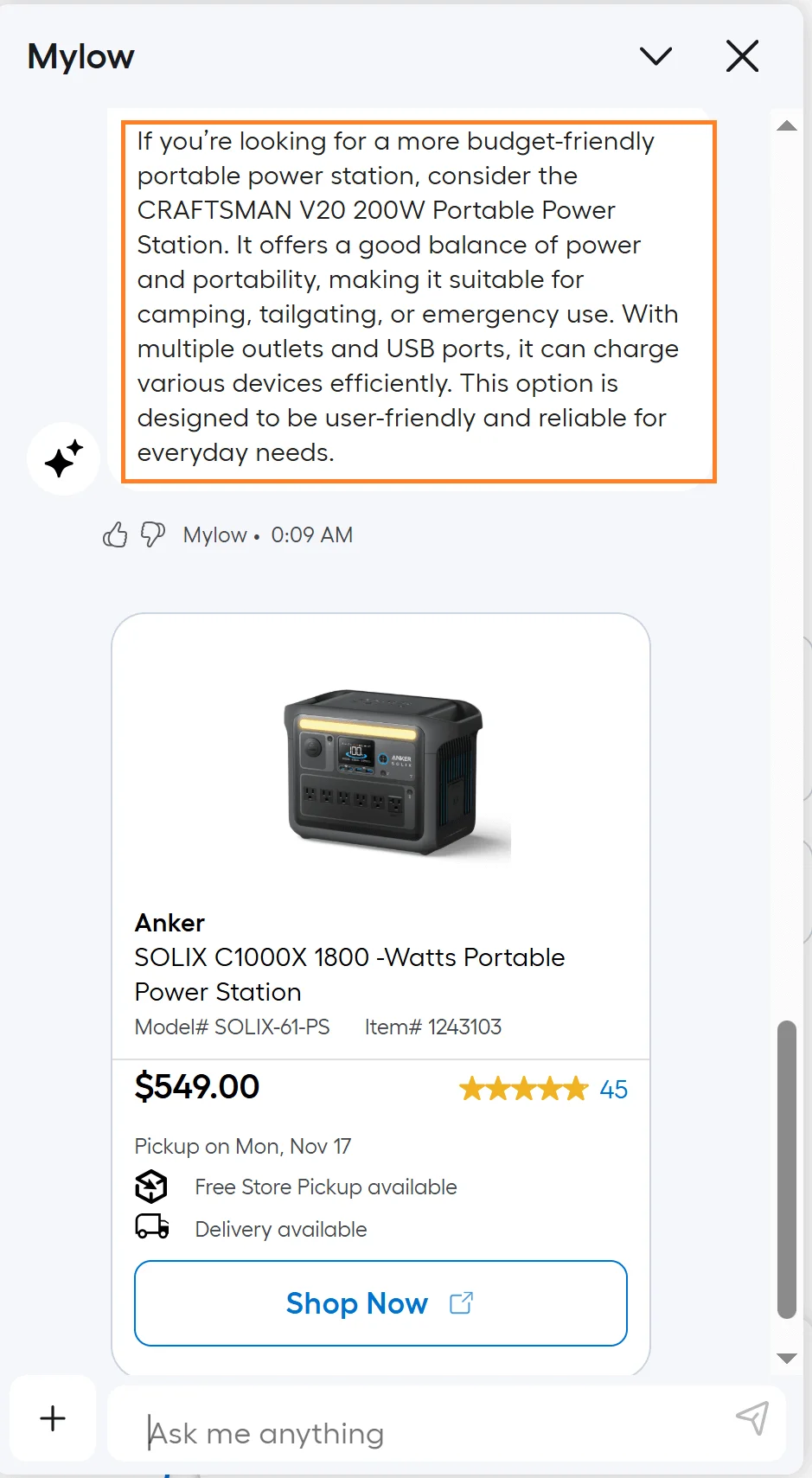Click the five-star rating display
Viewport: 812px width, 1478px height.
[522, 1089]
